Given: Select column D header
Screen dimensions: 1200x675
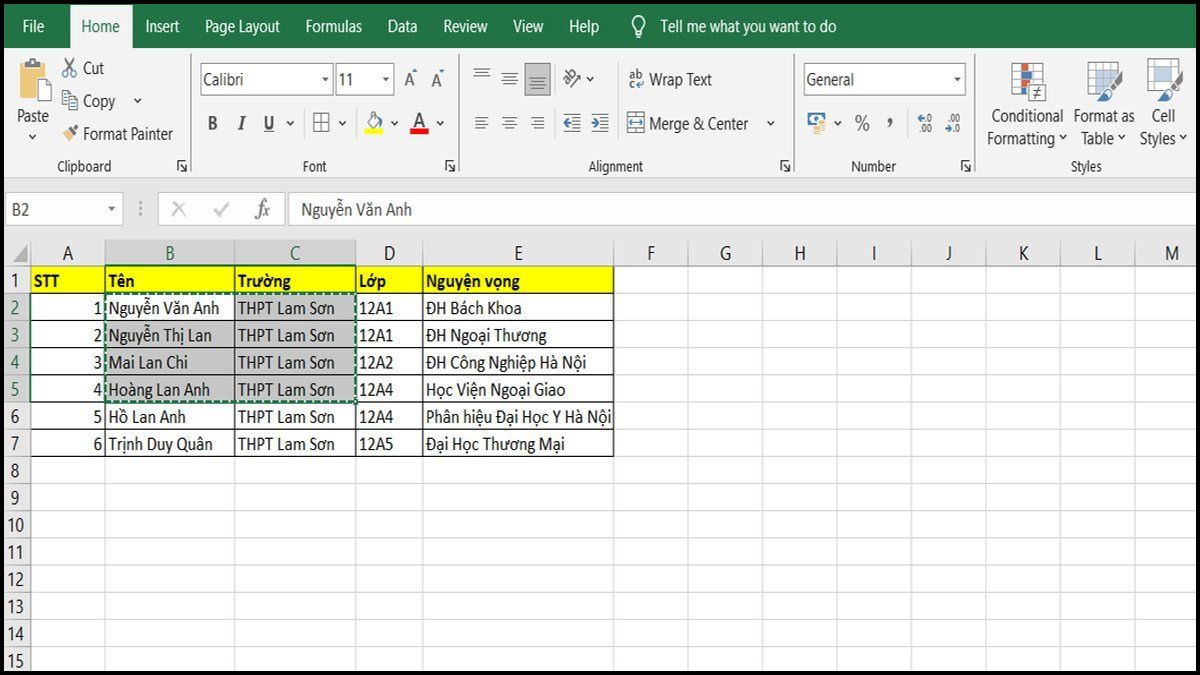Looking at the screenshot, I should pos(389,254).
